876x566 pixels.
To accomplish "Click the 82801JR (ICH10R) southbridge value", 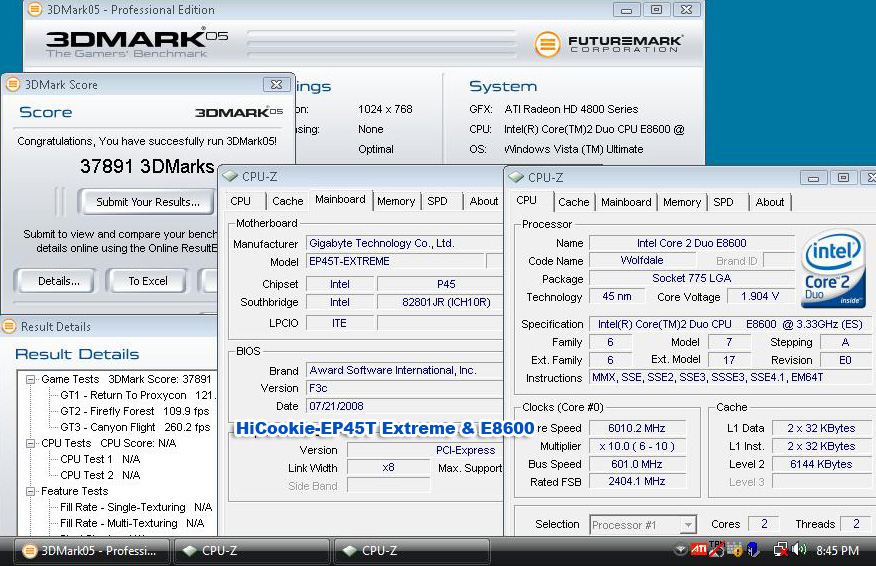I will (x=440, y=302).
